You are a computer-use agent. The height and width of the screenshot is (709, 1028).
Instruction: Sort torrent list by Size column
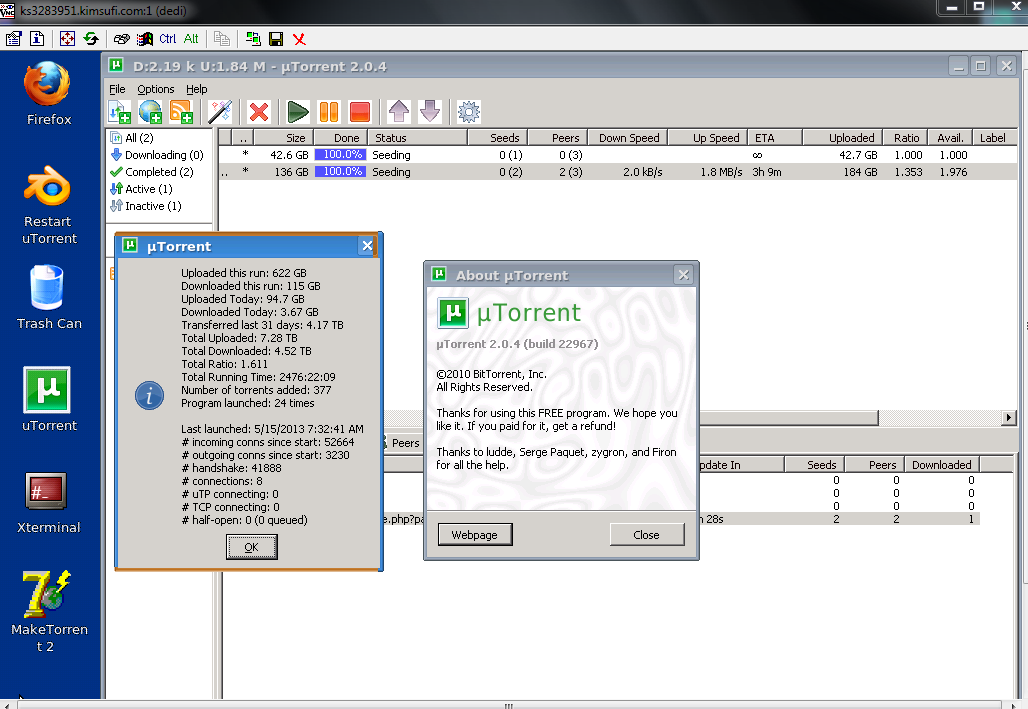[283, 138]
